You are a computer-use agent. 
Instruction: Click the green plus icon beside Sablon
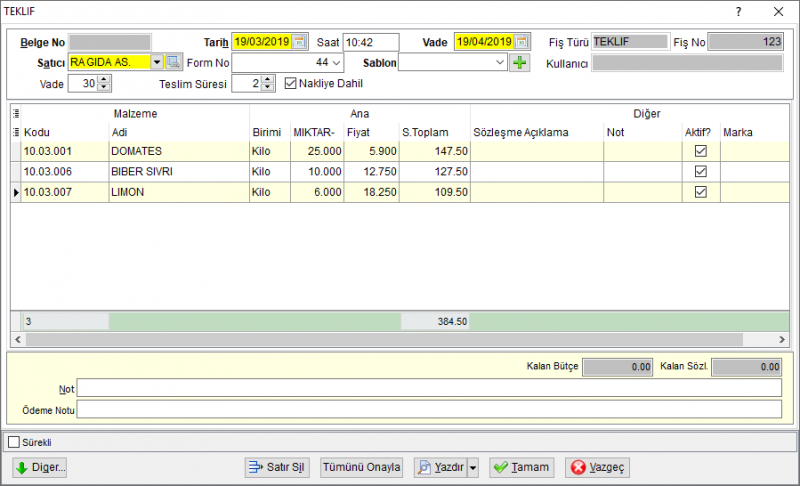point(519,63)
